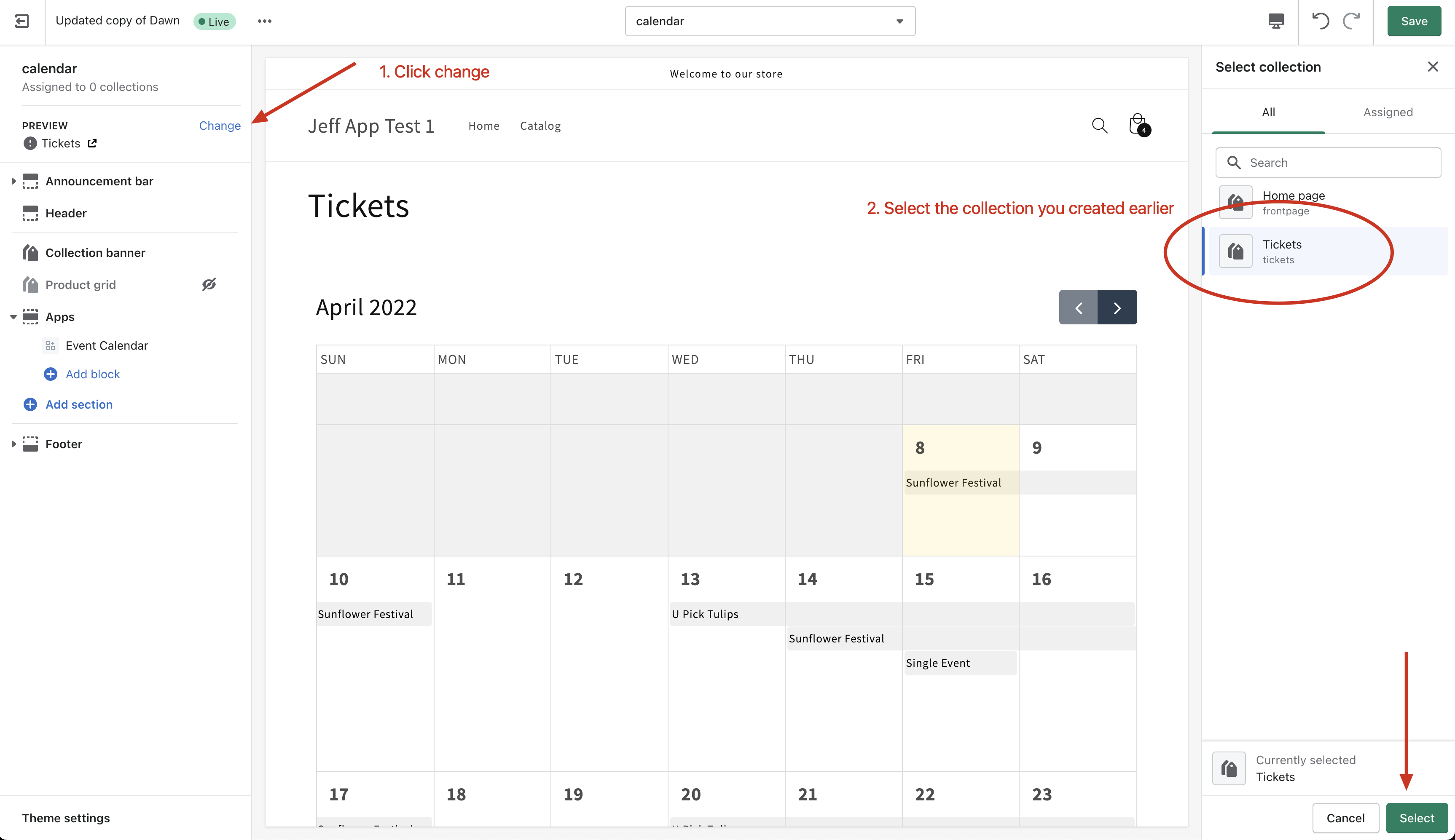Expand the Footer section

pyautogui.click(x=13, y=444)
